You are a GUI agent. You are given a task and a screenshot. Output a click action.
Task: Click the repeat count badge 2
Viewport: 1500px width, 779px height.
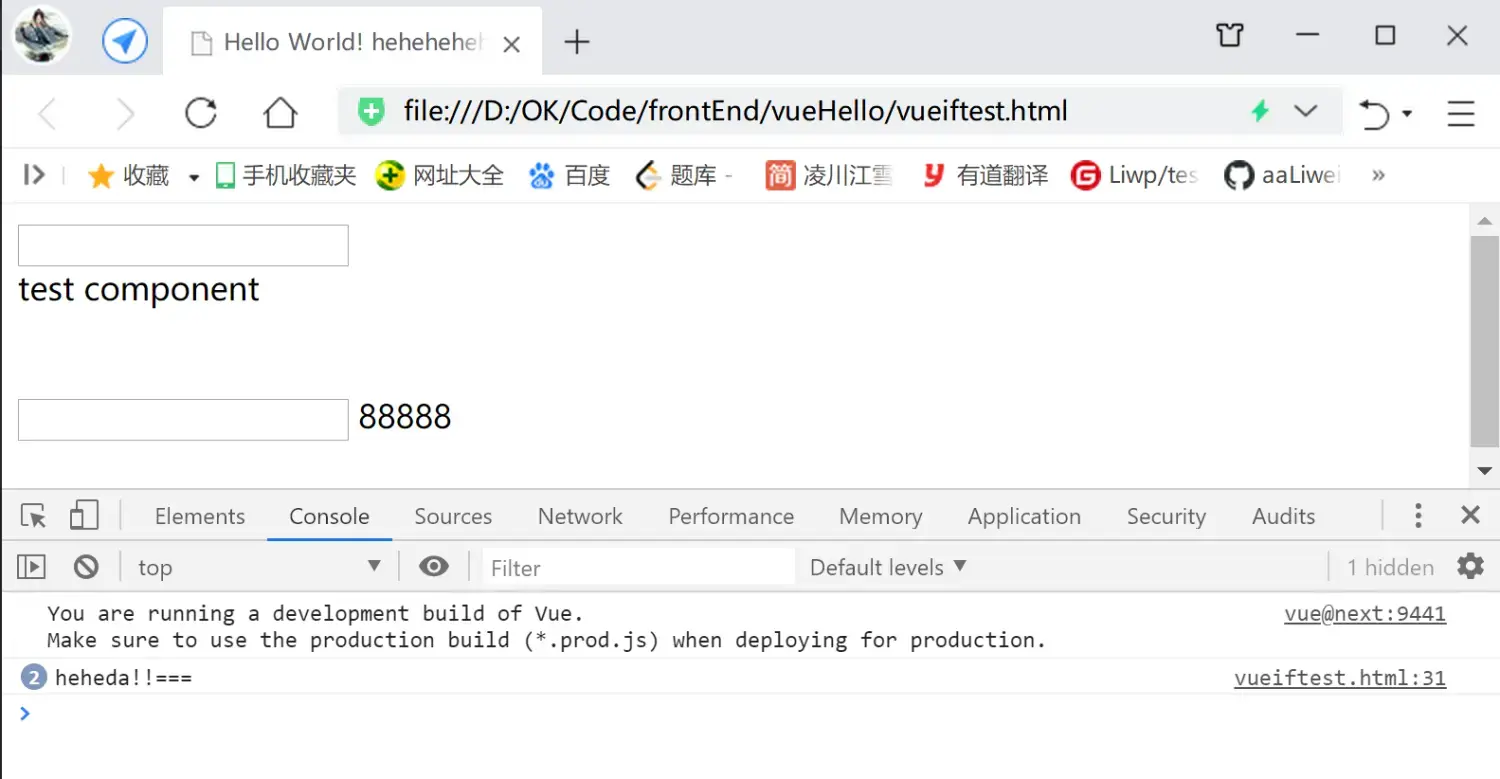coord(34,678)
